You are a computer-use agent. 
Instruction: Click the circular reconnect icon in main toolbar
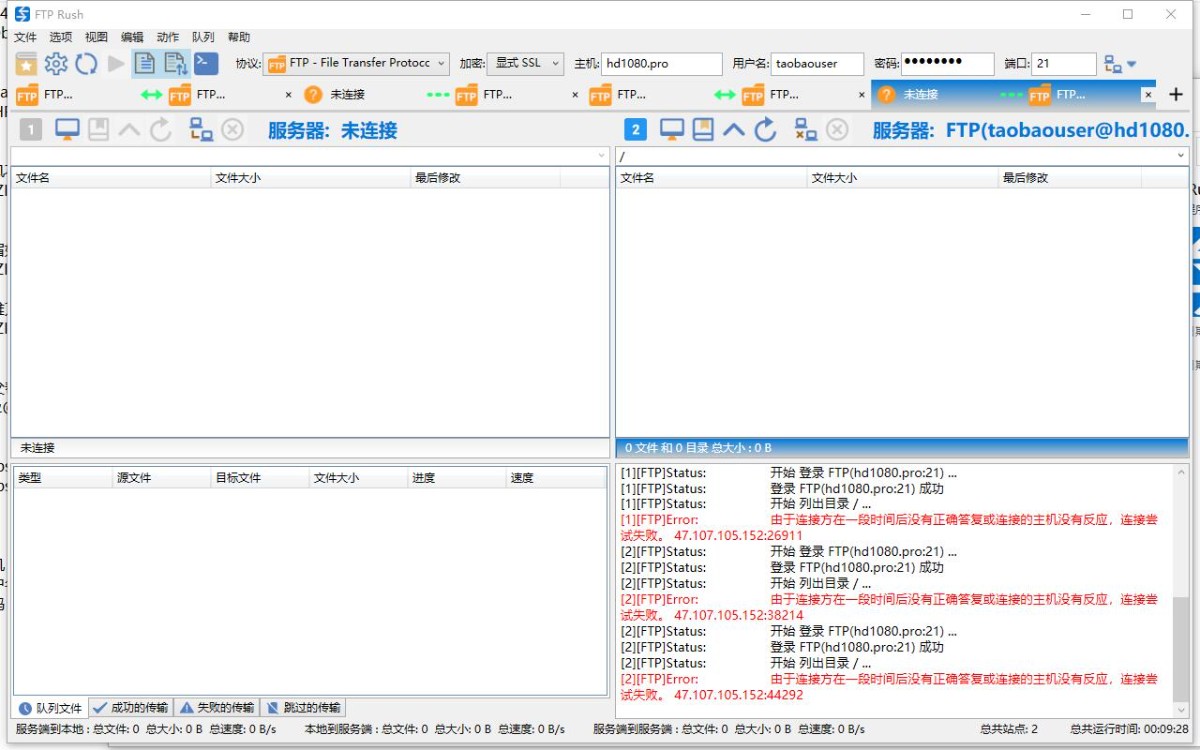(x=86, y=64)
